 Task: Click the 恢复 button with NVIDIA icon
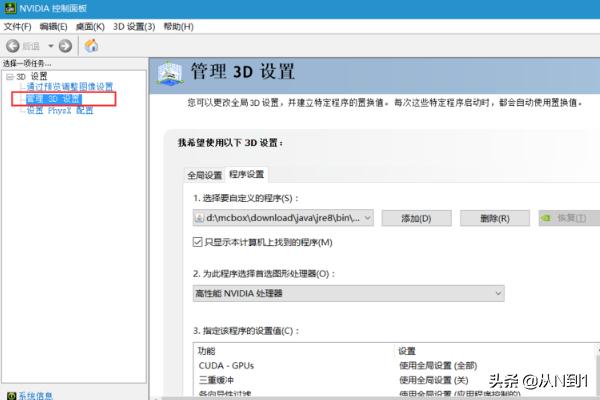pos(569,218)
